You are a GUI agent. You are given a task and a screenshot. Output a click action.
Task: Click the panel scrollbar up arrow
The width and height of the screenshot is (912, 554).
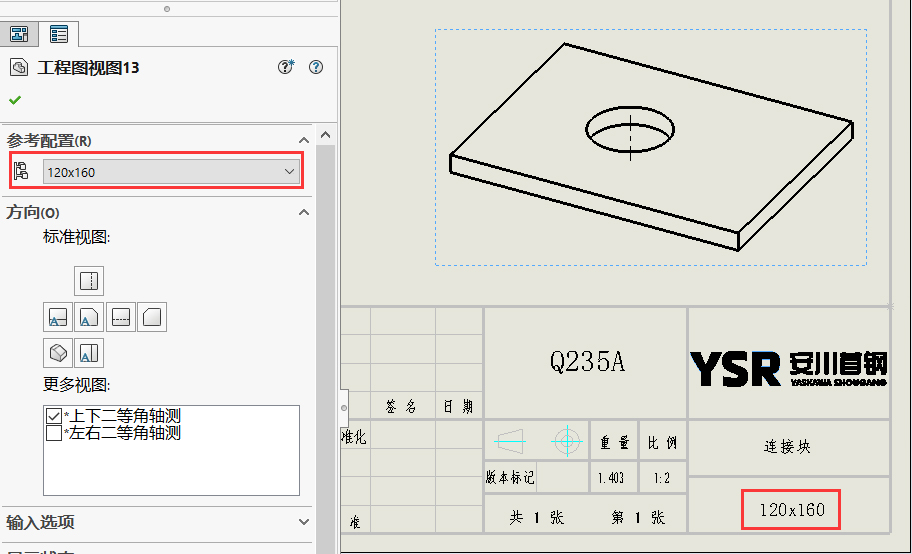pos(326,136)
